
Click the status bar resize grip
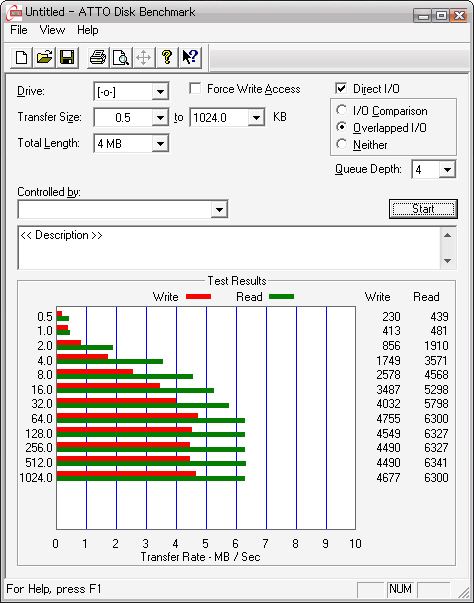coord(464,593)
